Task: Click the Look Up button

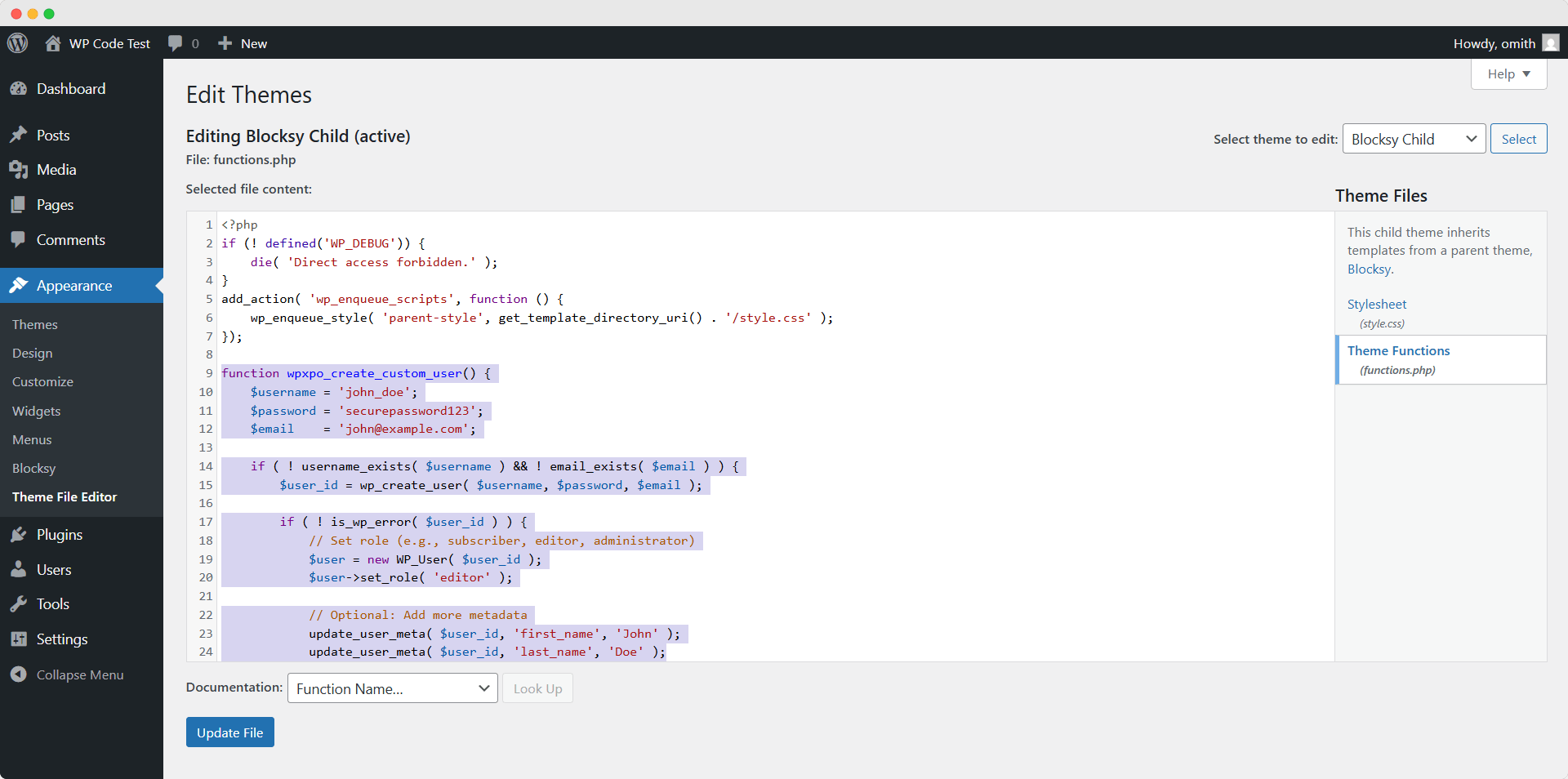Action: coord(537,688)
